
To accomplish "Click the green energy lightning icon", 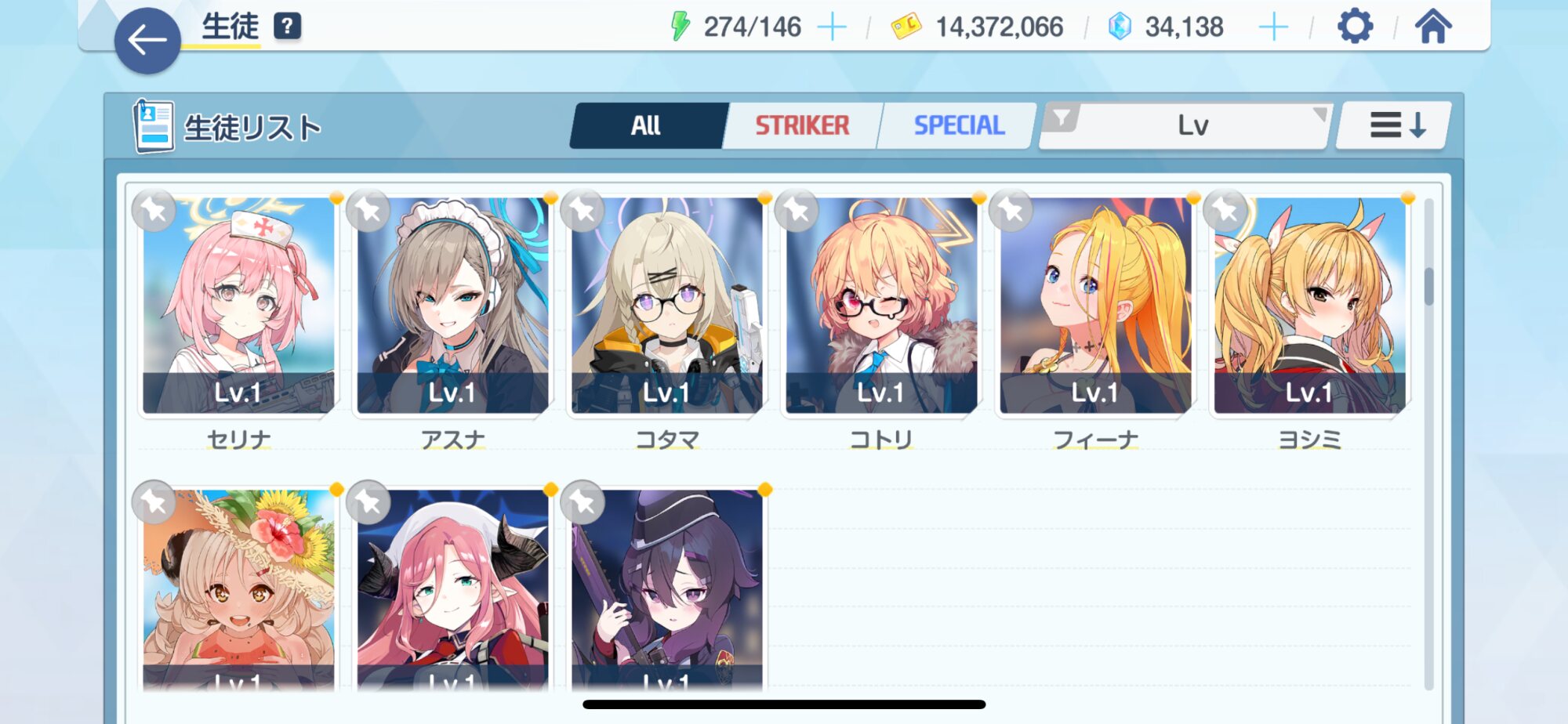I will click(x=680, y=27).
